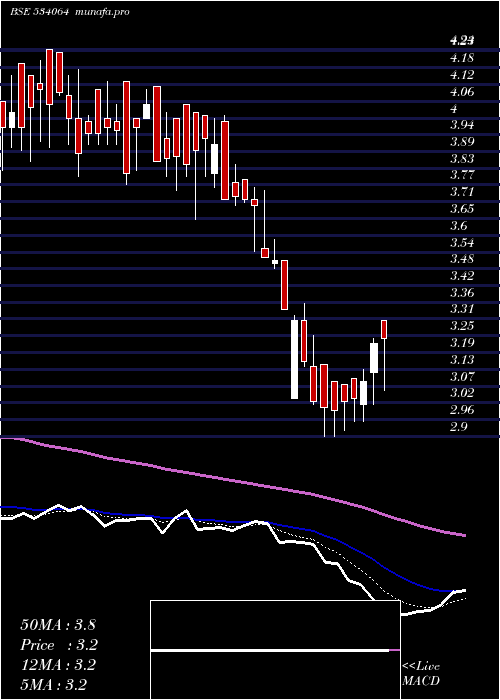Click the BSE 534064 ticker label

coord(39,12)
